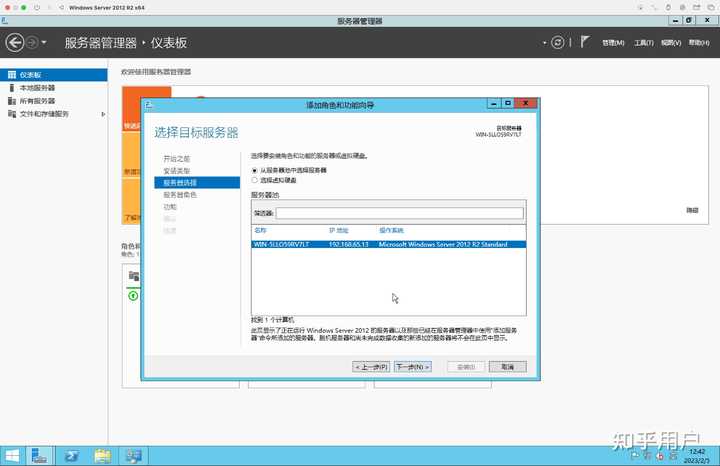The width and height of the screenshot is (720, 466).
Task: Click the wizard title bar icon
Action: click(x=148, y=105)
